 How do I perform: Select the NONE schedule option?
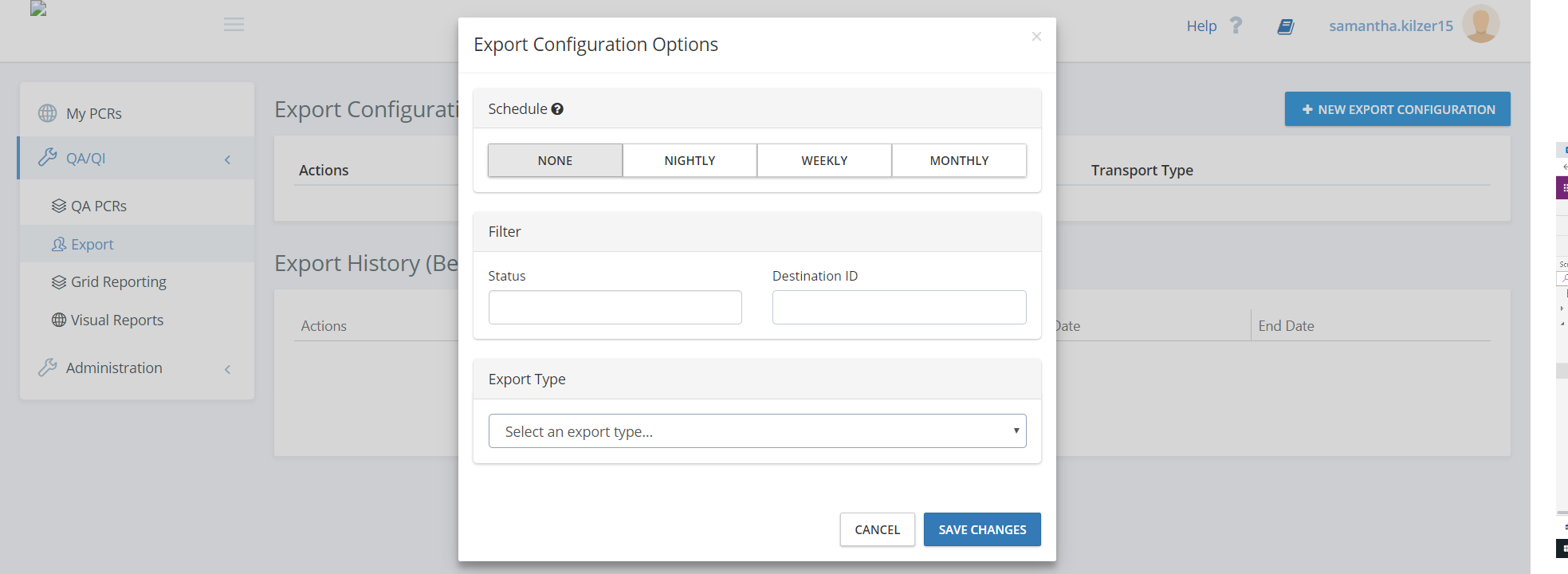click(x=555, y=160)
